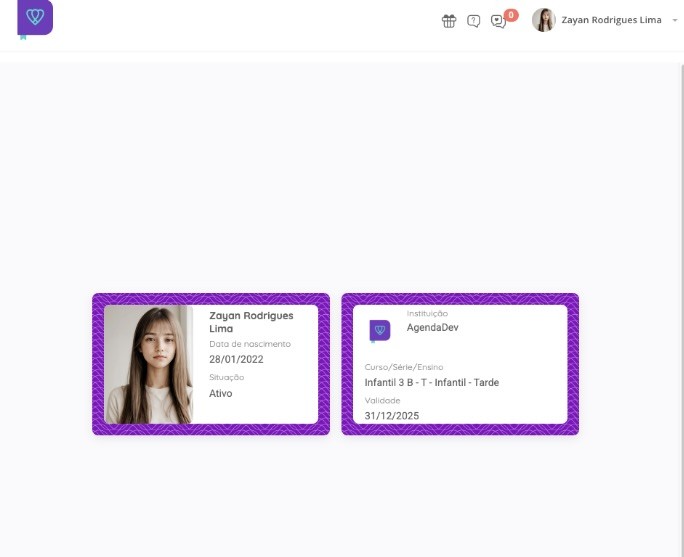Expand the Zayan Rodrigues Lima account dropdown arrow
The height and width of the screenshot is (557, 684).
pyautogui.click(x=674, y=20)
